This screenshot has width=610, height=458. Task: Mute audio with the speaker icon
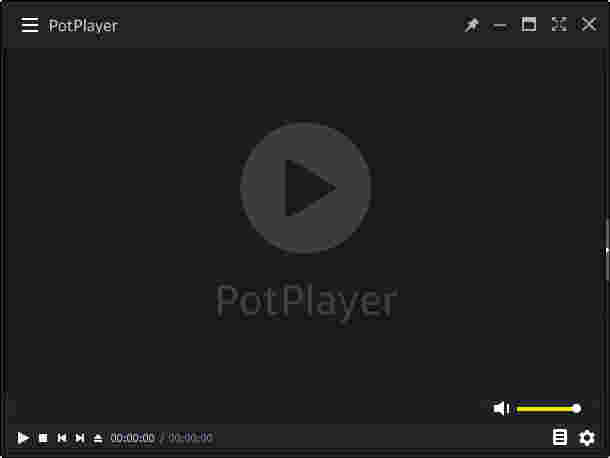coord(501,408)
